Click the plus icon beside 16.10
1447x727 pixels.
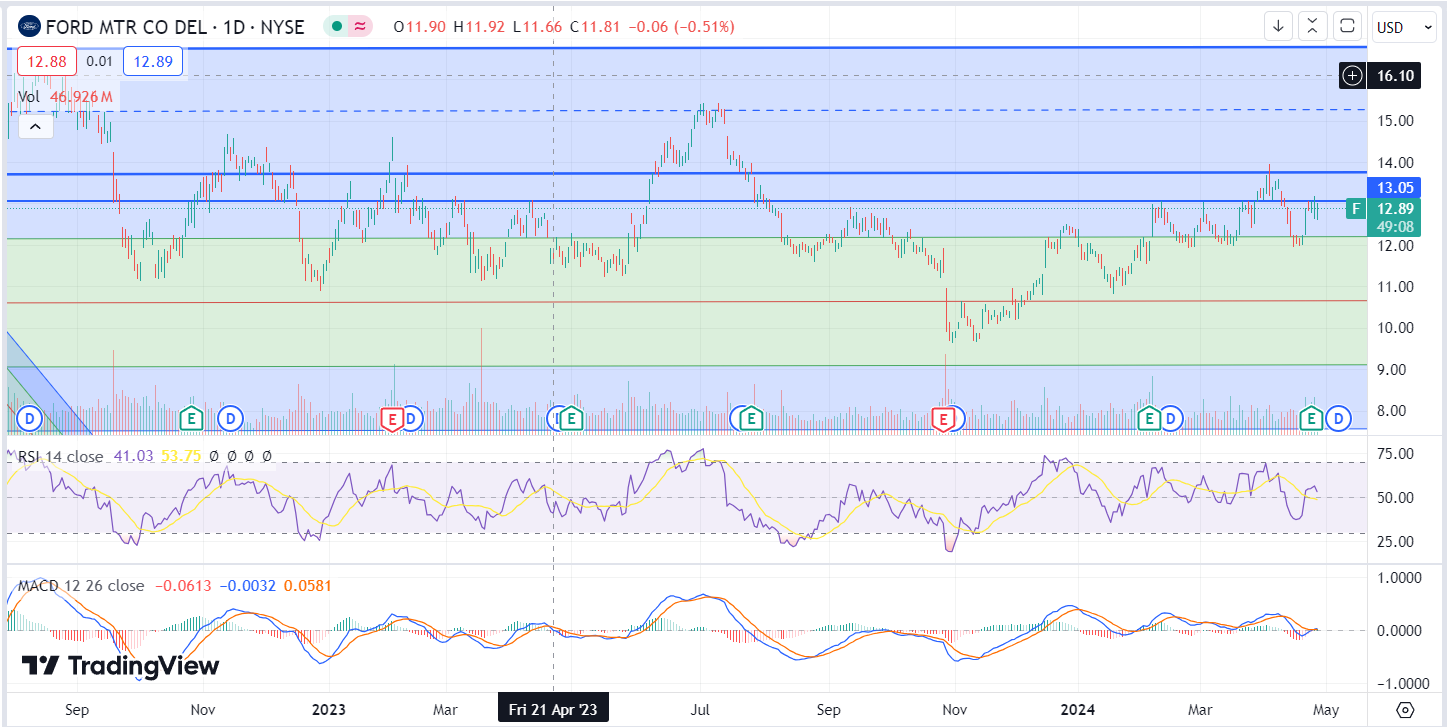pyautogui.click(x=1352, y=75)
